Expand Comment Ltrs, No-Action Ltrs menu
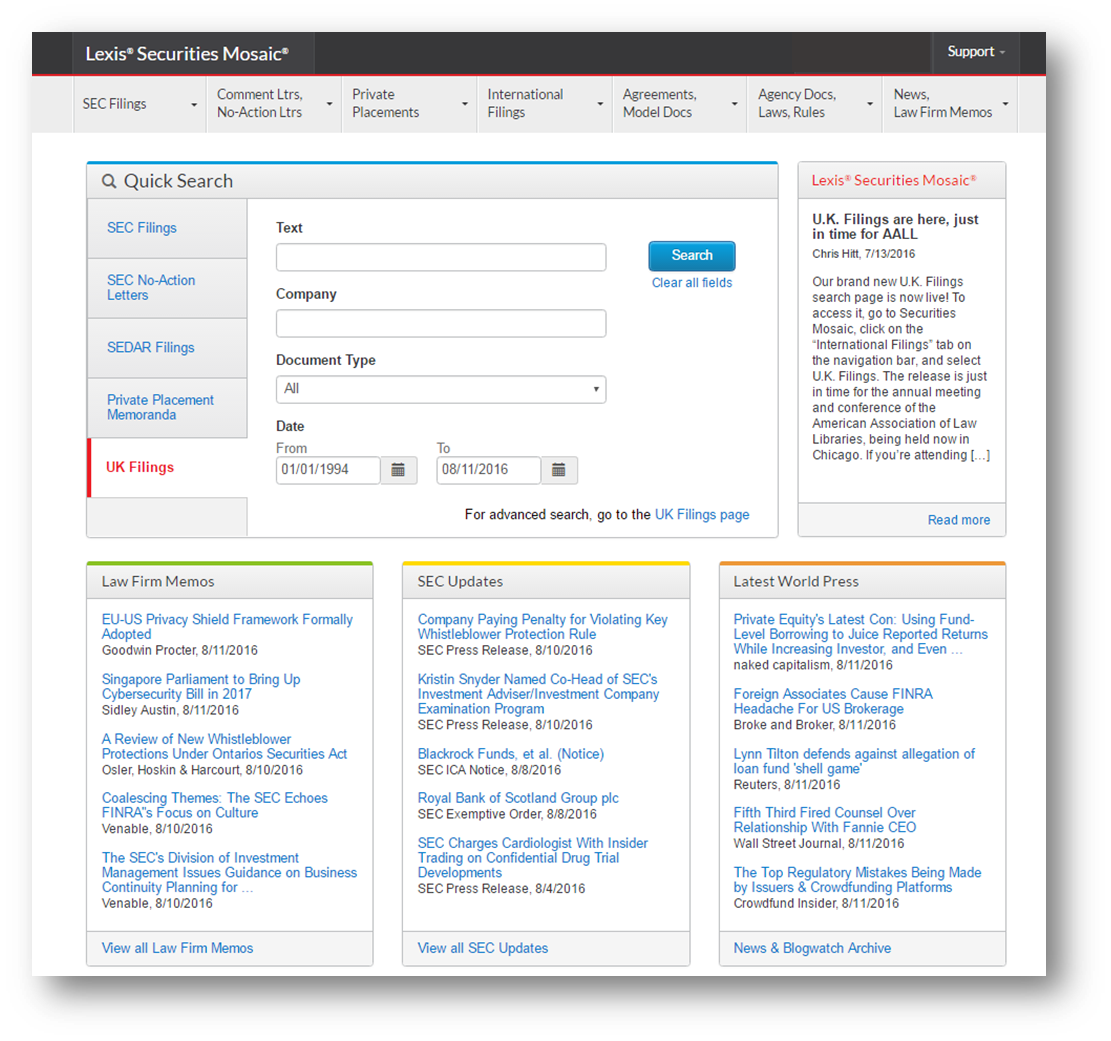1111x1041 pixels. pos(274,104)
